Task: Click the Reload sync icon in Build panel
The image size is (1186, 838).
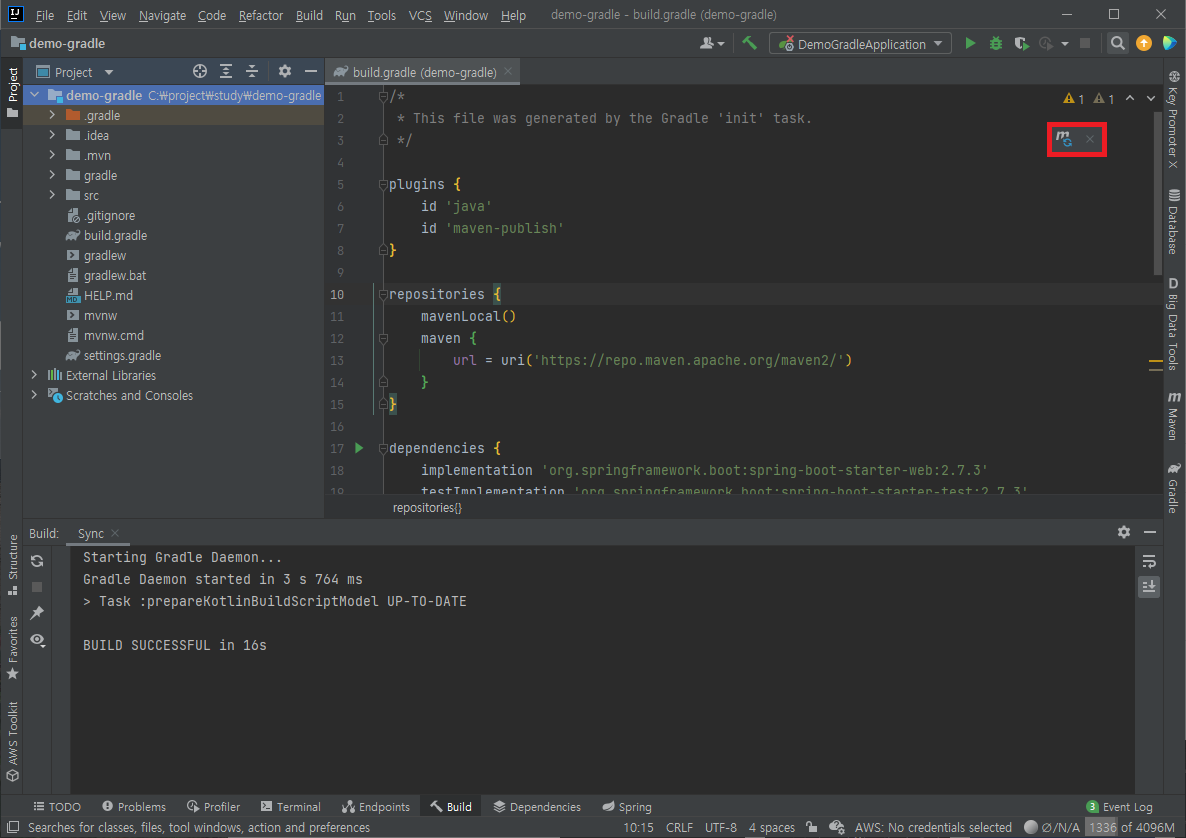Action: [37, 561]
